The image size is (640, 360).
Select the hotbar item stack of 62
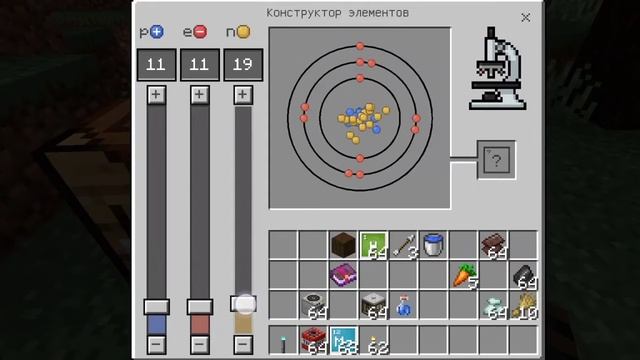click(373, 340)
